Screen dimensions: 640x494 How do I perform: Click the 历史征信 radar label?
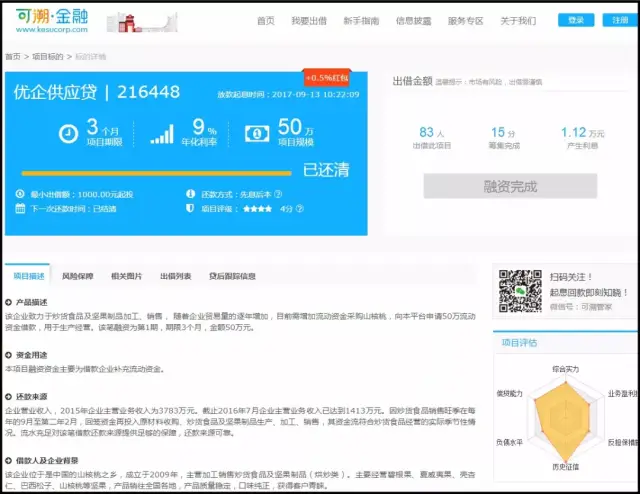point(565,467)
